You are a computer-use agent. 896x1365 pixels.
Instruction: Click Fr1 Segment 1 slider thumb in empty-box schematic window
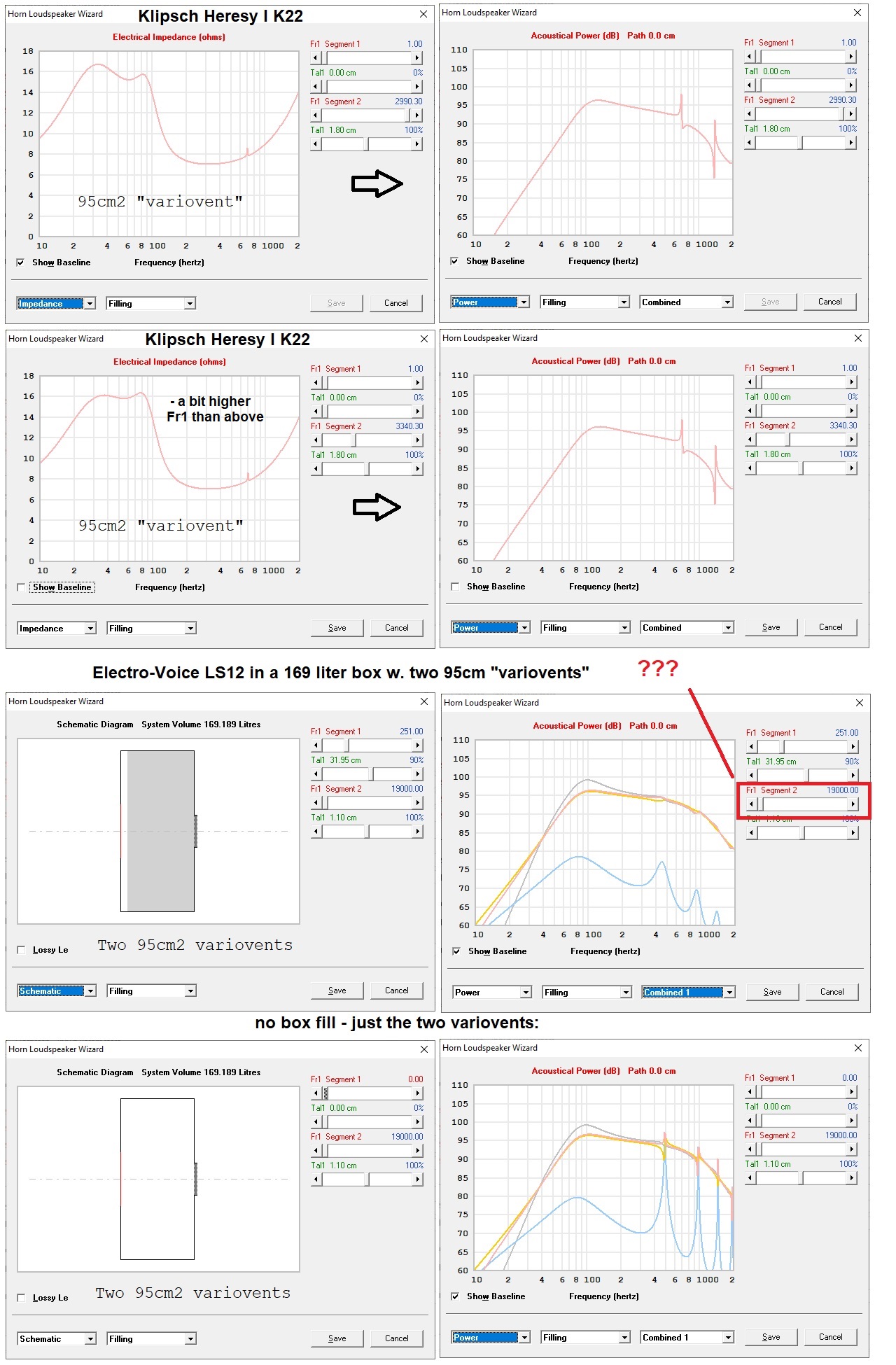(325, 1093)
